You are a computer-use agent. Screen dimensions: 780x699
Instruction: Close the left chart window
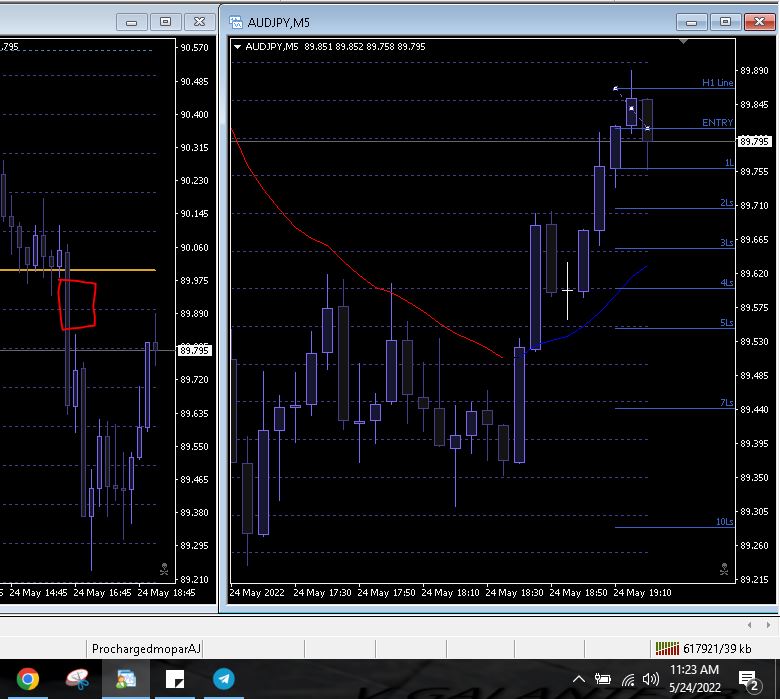tap(199, 22)
